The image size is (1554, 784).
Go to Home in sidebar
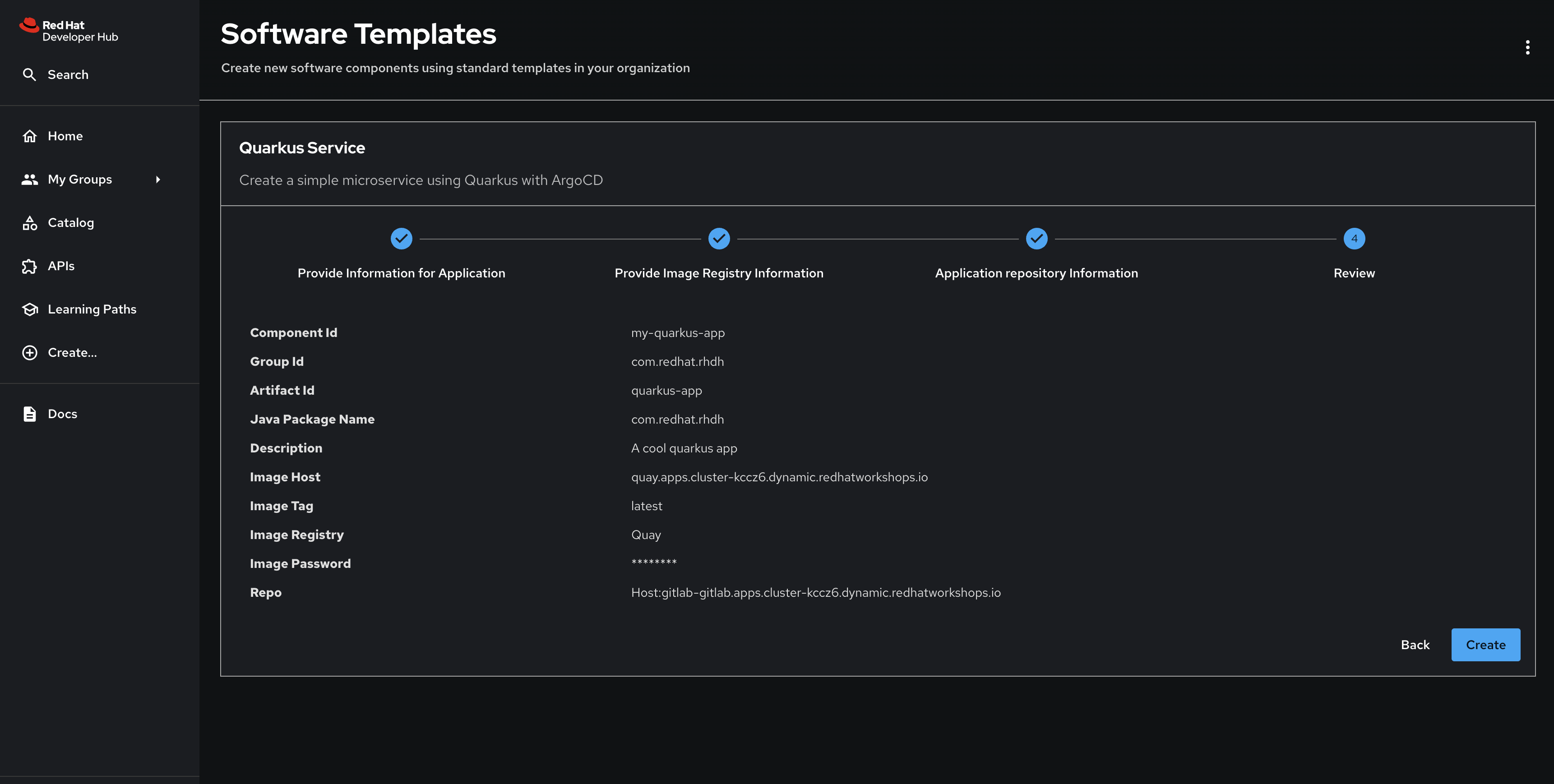tap(65, 136)
